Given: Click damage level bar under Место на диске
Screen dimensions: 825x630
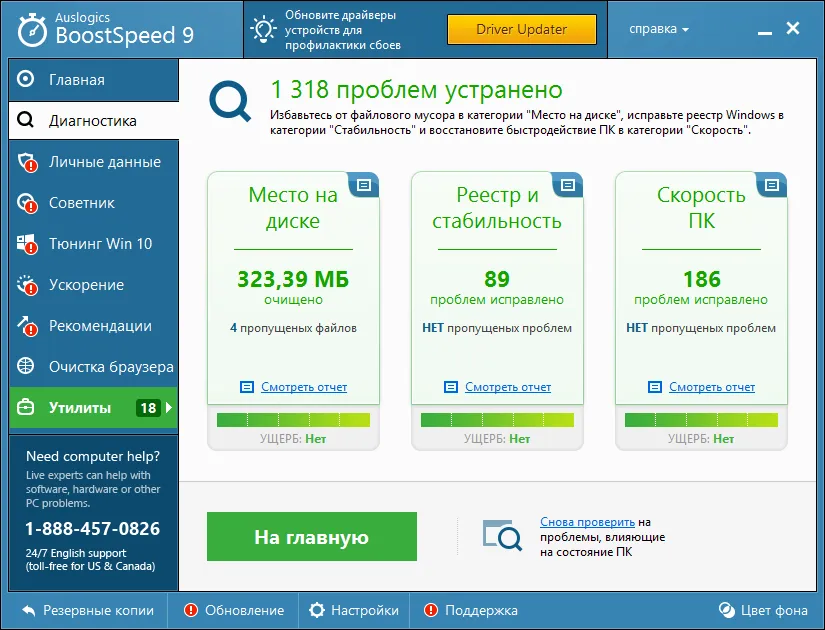Looking at the screenshot, I should click(x=293, y=419).
